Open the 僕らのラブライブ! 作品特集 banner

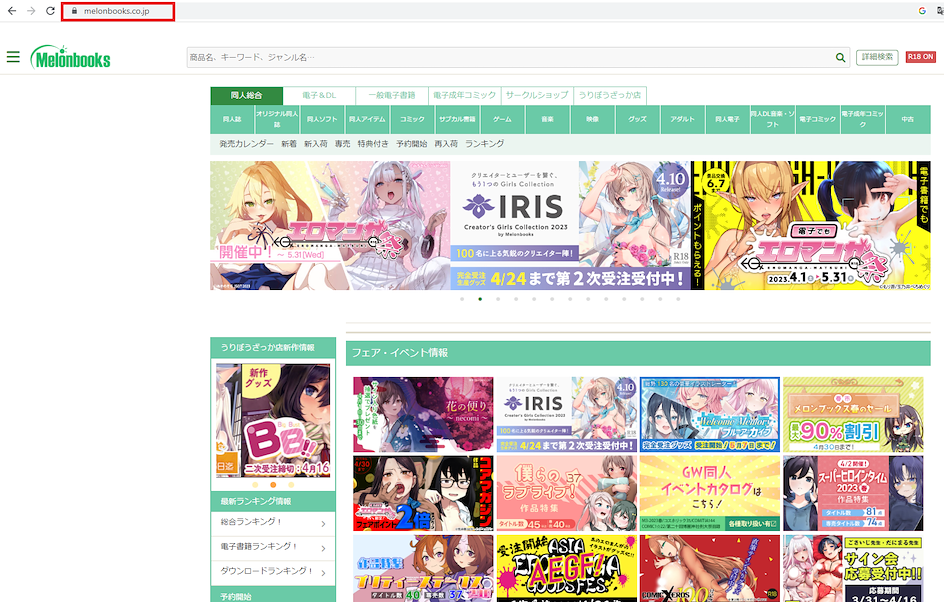click(x=567, y=493)
